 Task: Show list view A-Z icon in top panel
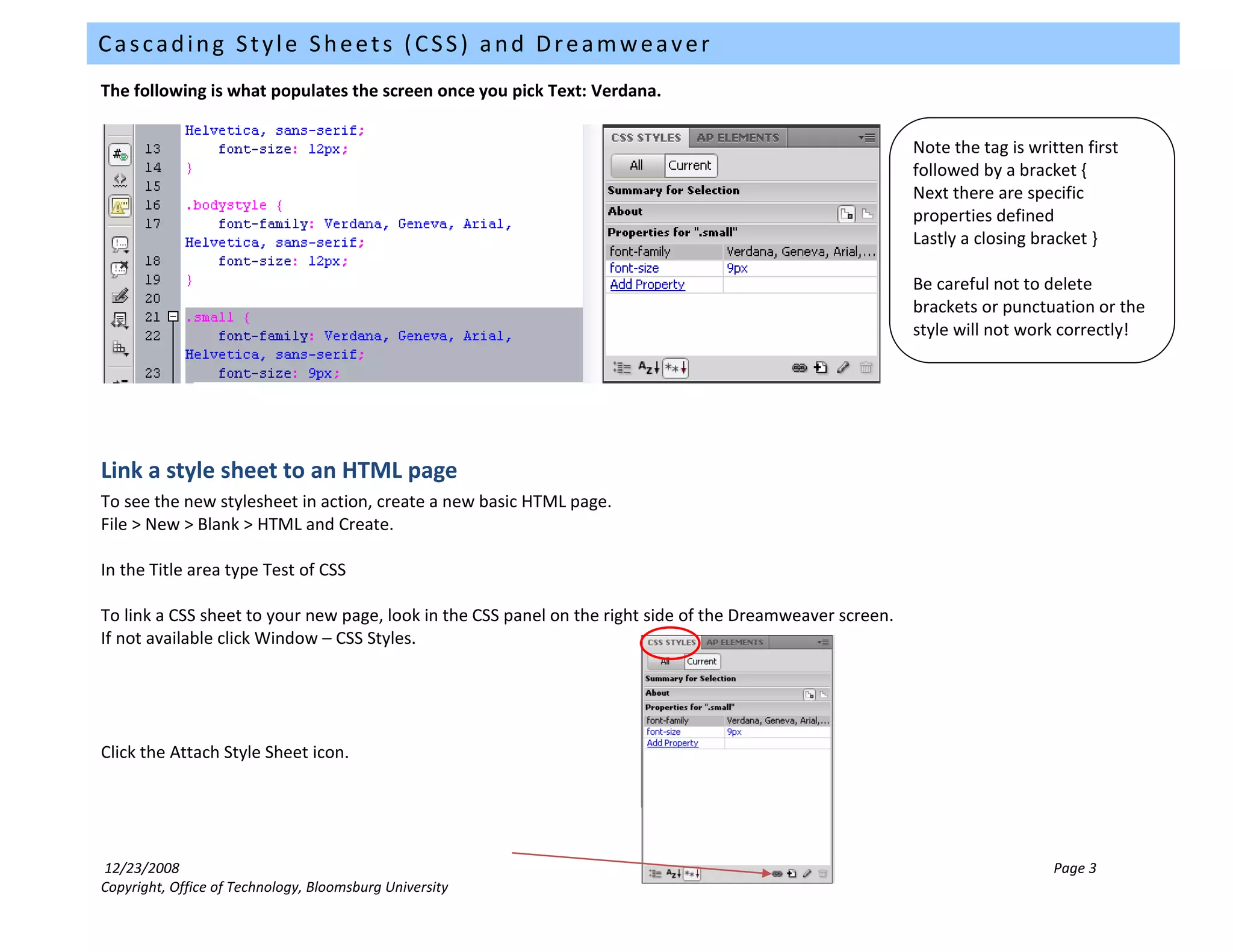(x=648, y=368)
